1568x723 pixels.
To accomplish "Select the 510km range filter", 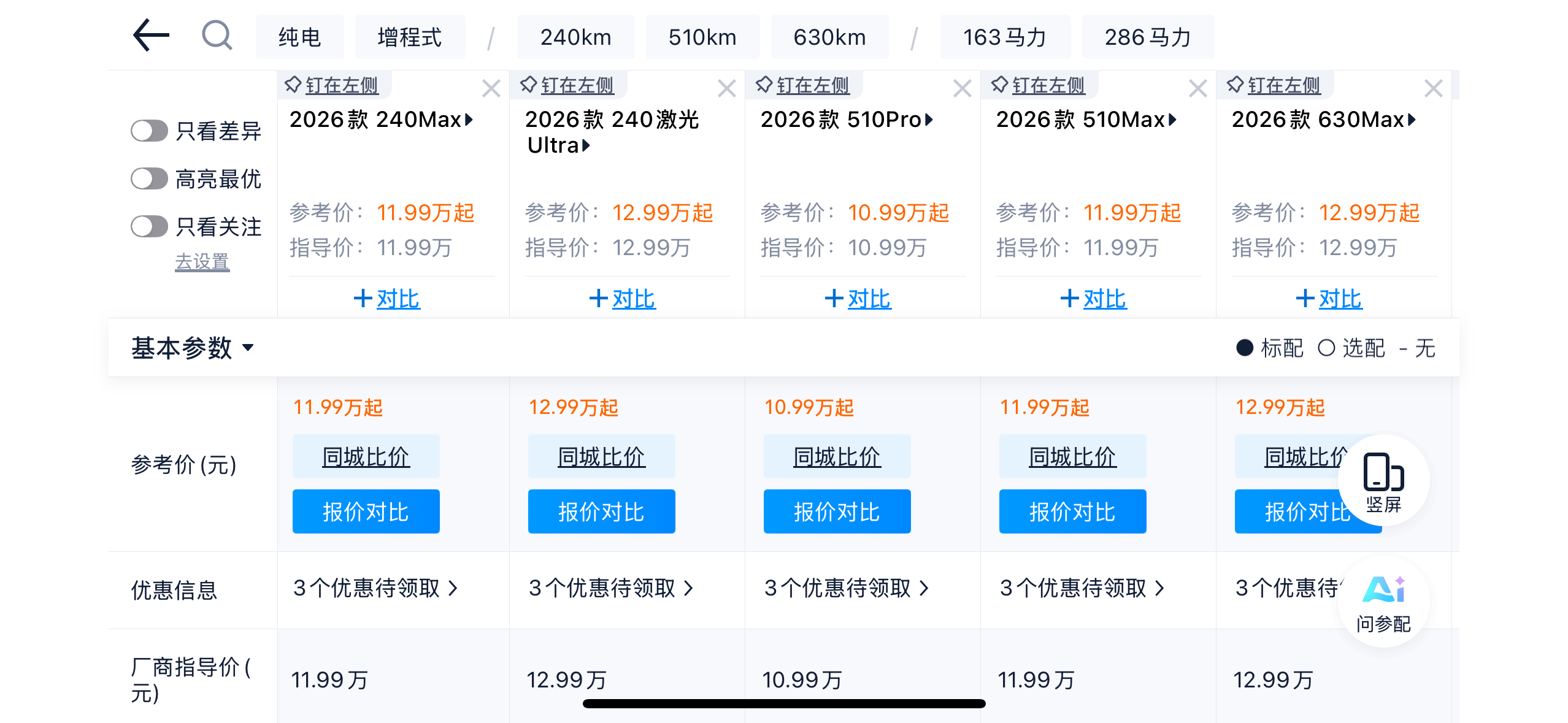I will [702, 37].
